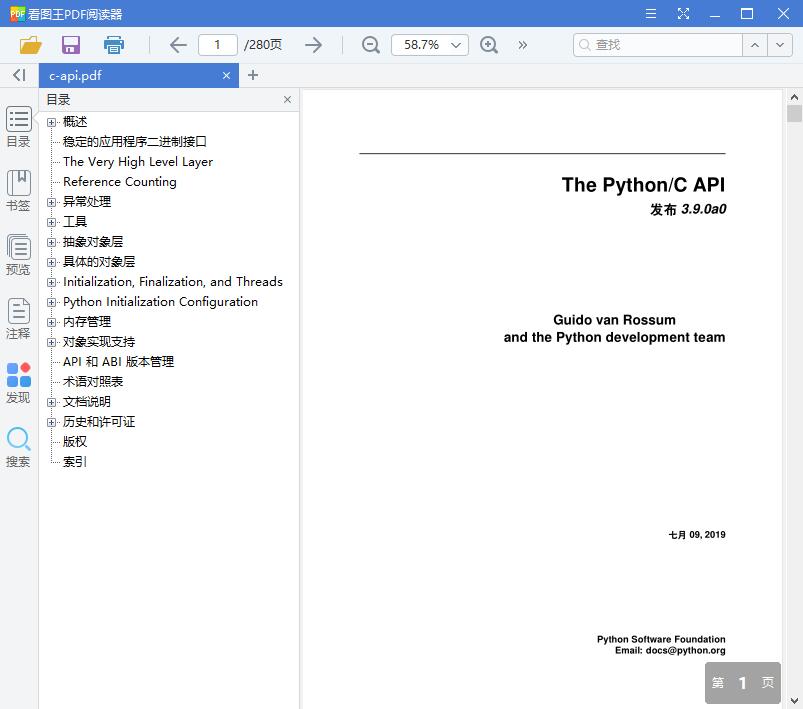
Task: Click the page number input field
Action: coord(217,45)
